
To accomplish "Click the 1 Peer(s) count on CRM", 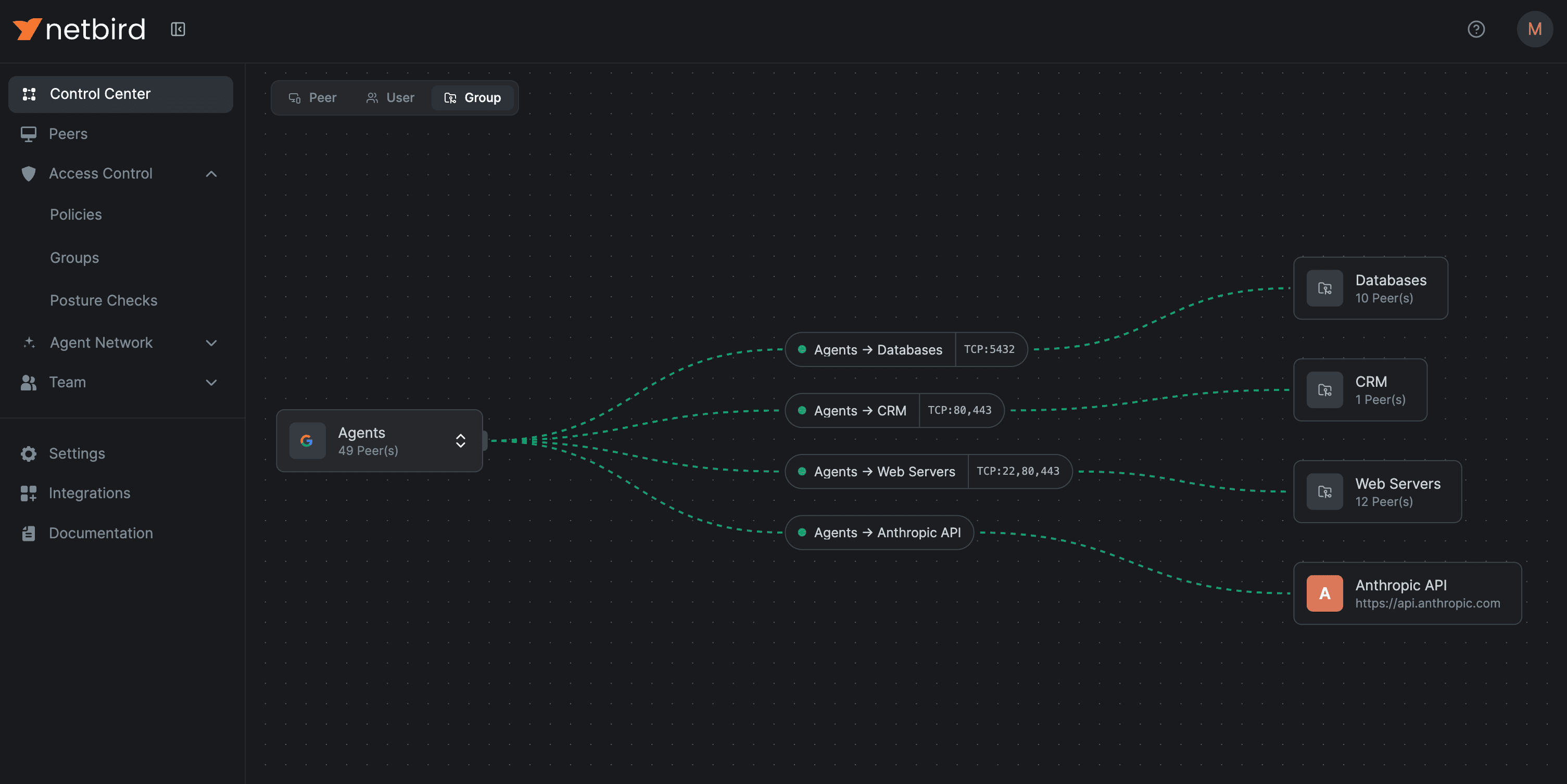I will point(1380,400).
